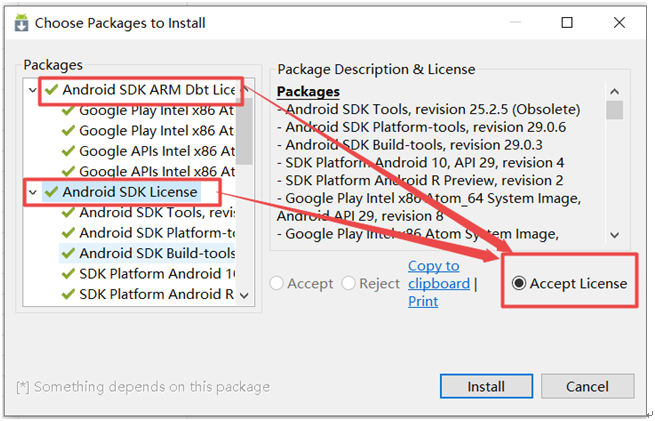
Task: Select Android SDK ARM Dbt License tree node
Action: tap(149, 89)
